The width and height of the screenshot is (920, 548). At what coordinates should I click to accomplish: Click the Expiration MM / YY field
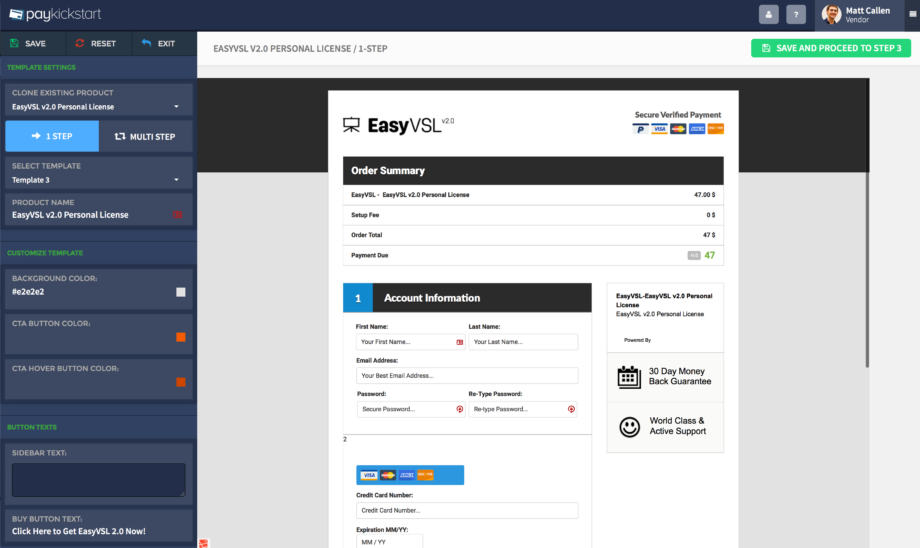coord(389,542)
